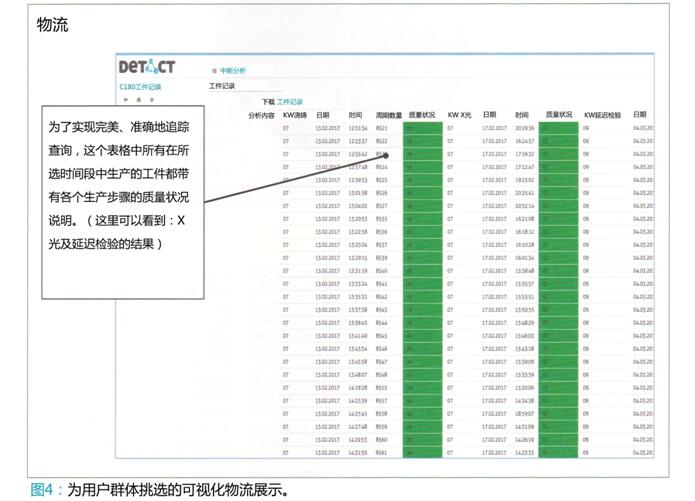Sort by the KW浇铸 column header

tap(295, 115)
